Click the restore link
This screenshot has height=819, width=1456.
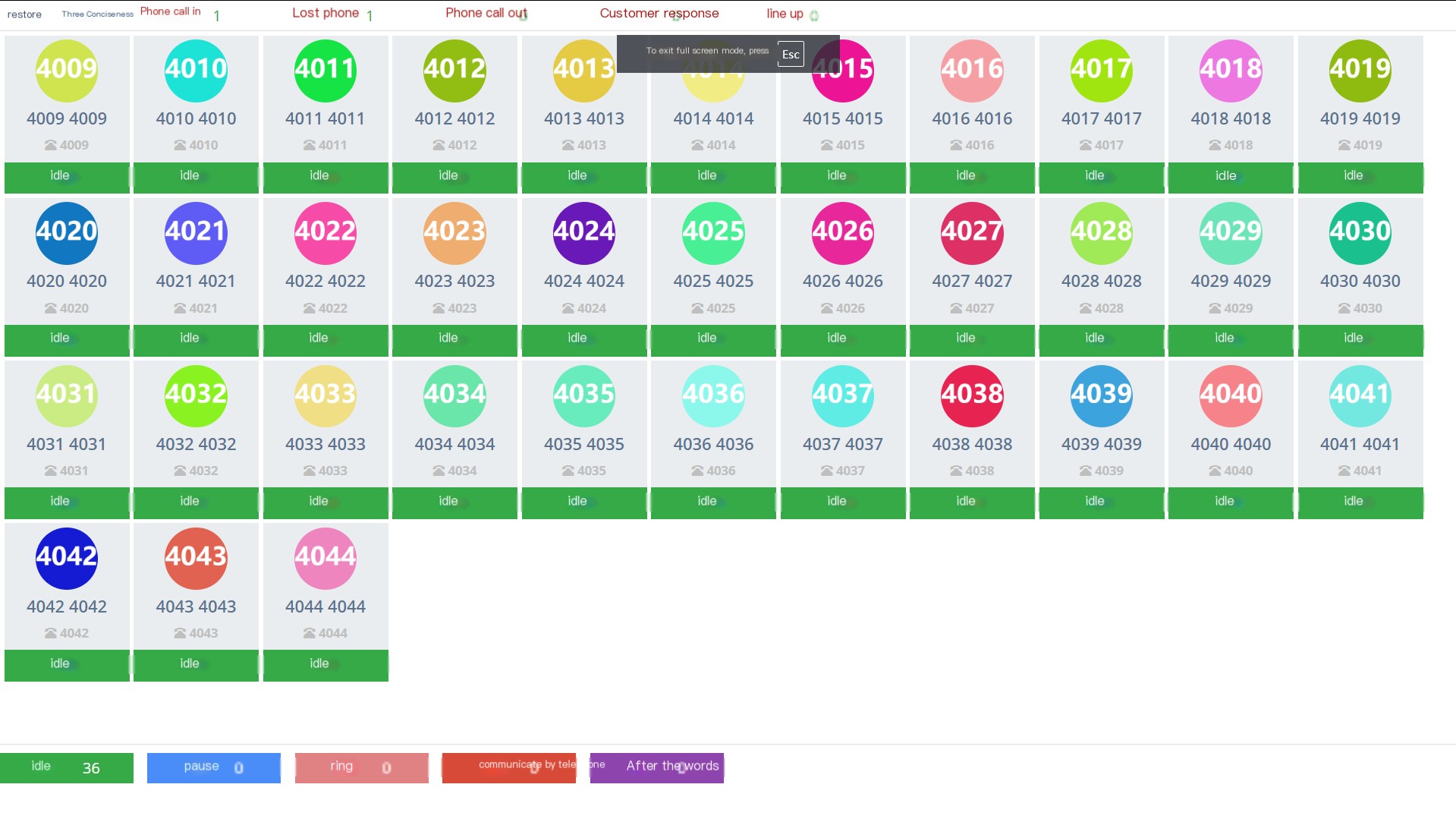pyautogui.click(x=24, y=14)
